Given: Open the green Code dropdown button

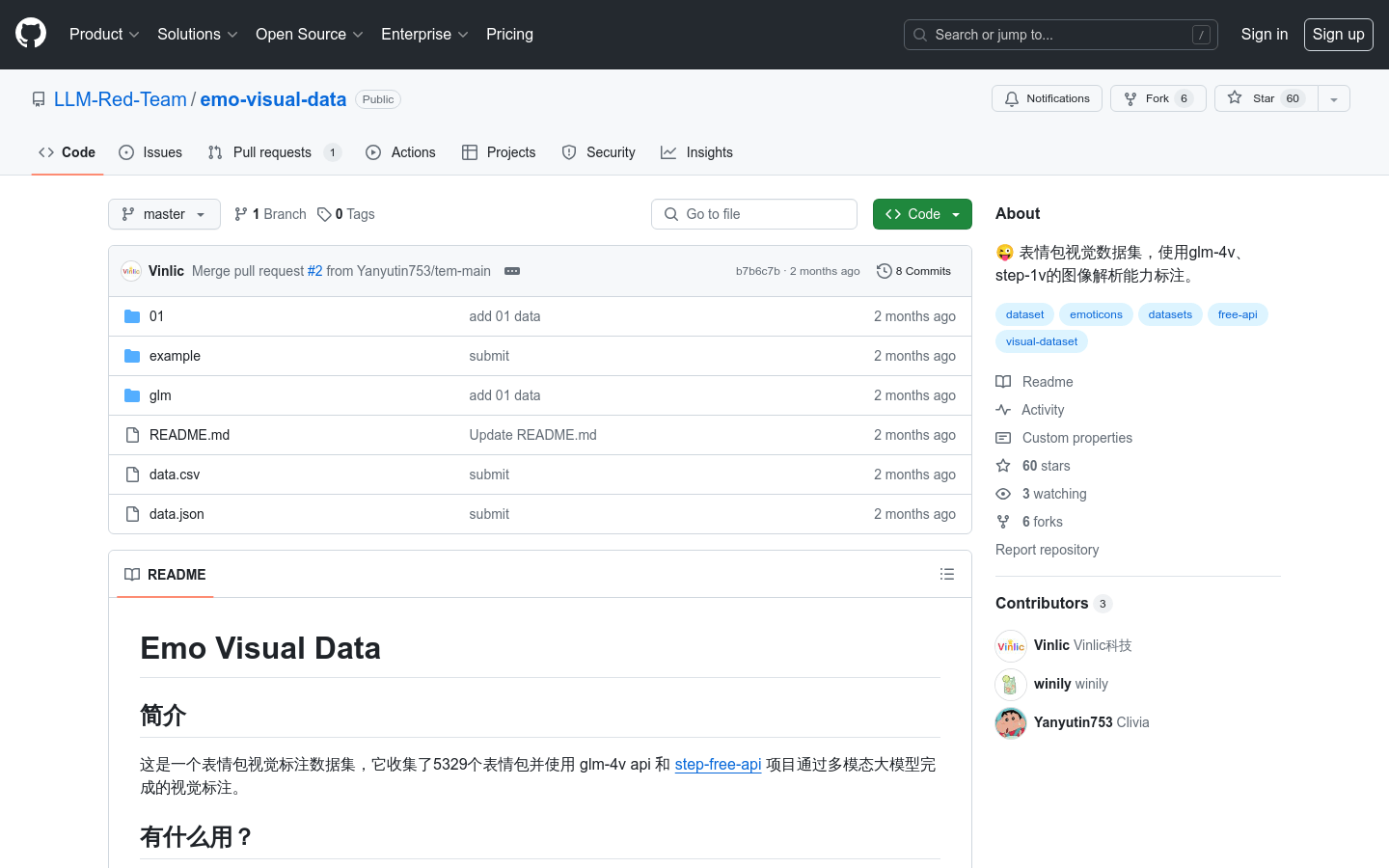Looking at the screenshot, I should click(x=922, y=214).
